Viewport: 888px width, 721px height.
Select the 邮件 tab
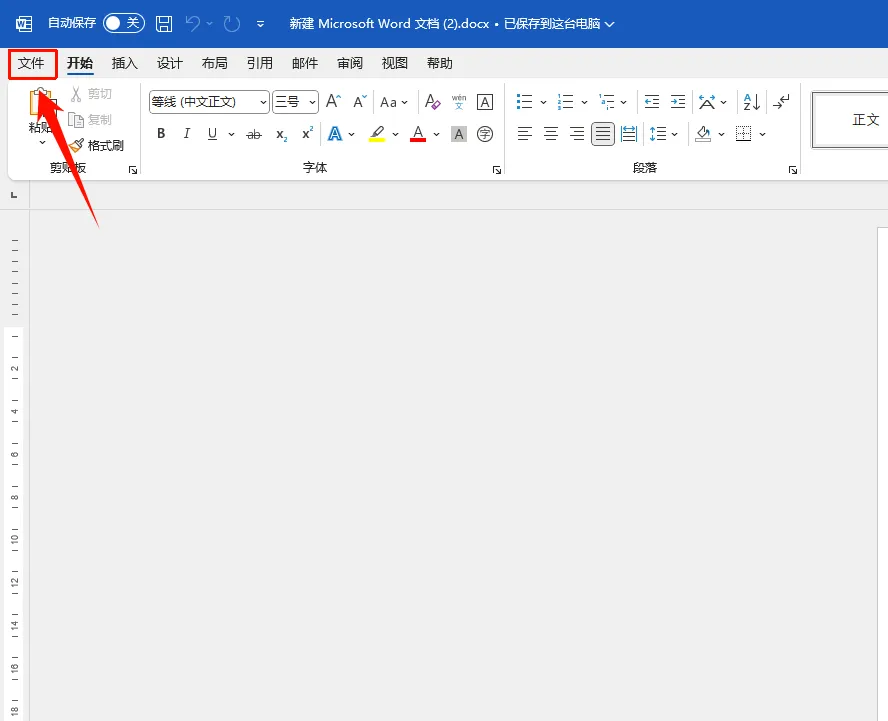[305, 63]
